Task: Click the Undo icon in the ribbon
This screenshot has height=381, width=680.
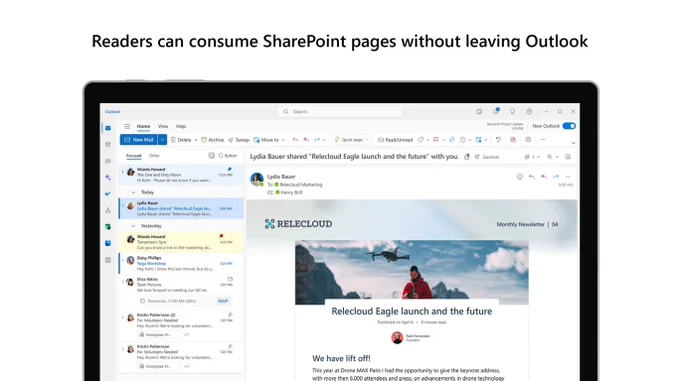Action: (498, 140)
